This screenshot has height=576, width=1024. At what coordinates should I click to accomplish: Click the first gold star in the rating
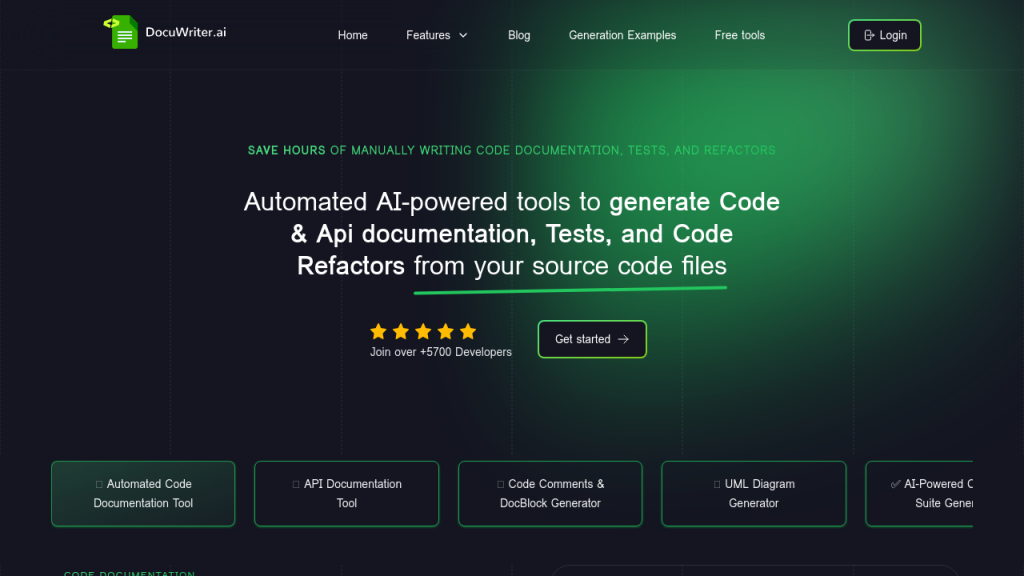pyautogui.click(x=378, y=331)
